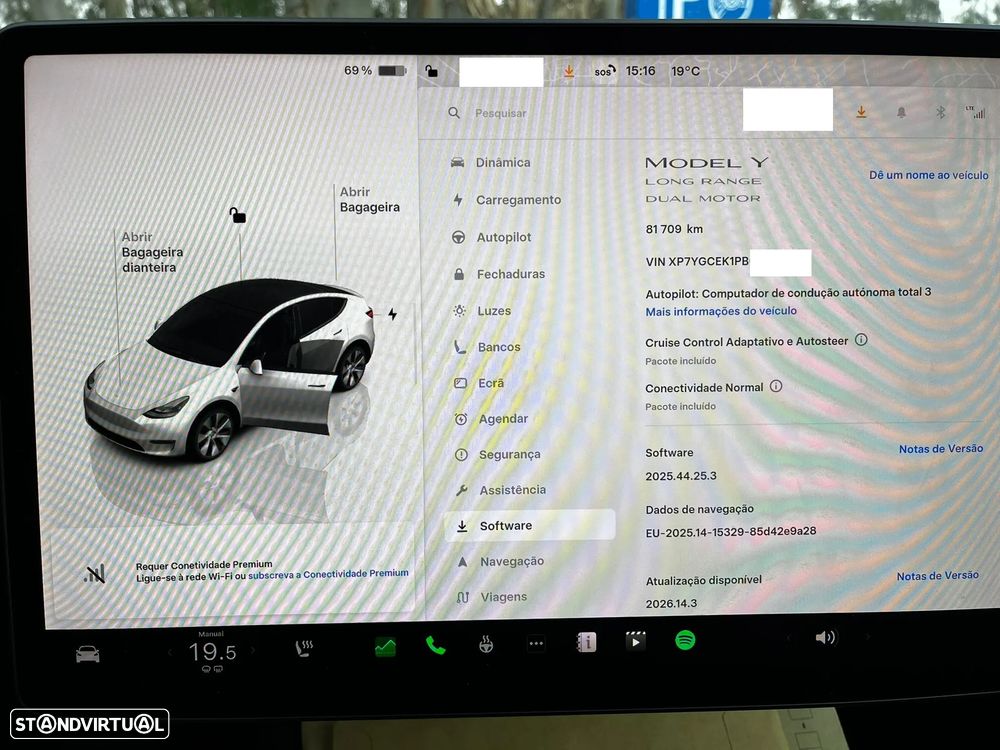The image size is (1000, 750).
Task: Open the Bancos settings menu
Action: click(487, 347)
